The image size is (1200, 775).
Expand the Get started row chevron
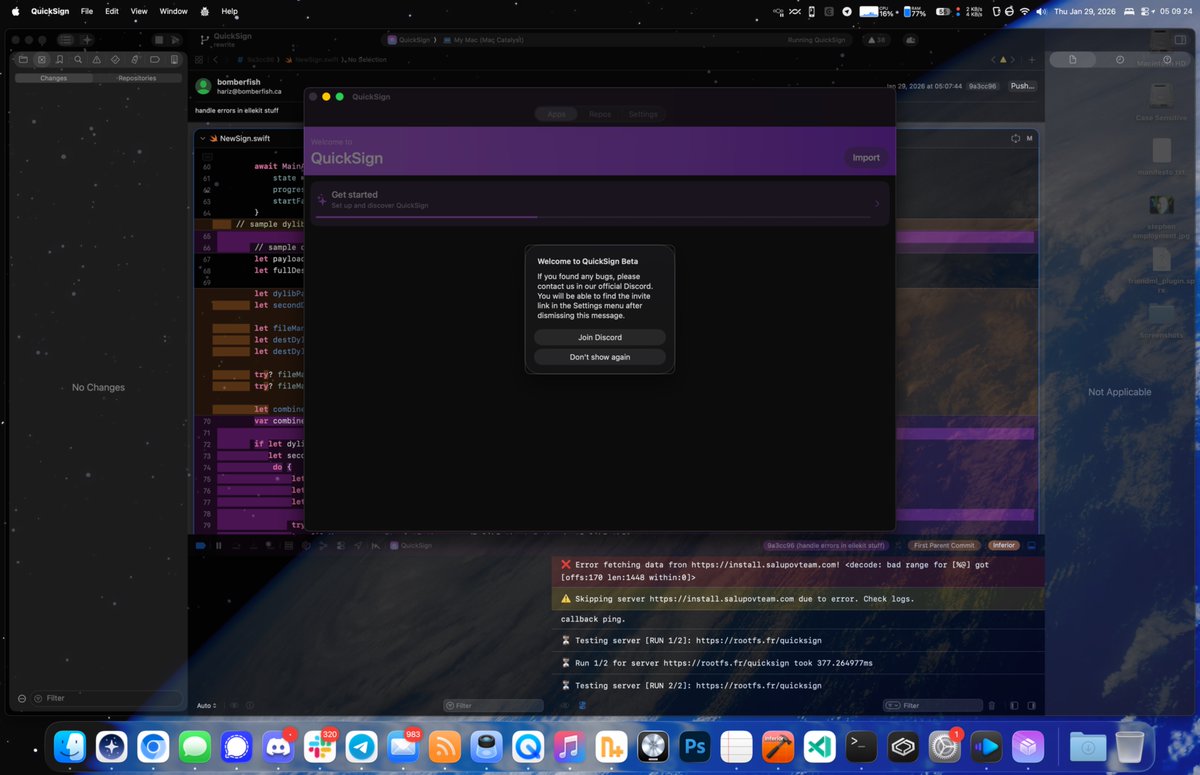pyautogui.click(x=877, y=203)
